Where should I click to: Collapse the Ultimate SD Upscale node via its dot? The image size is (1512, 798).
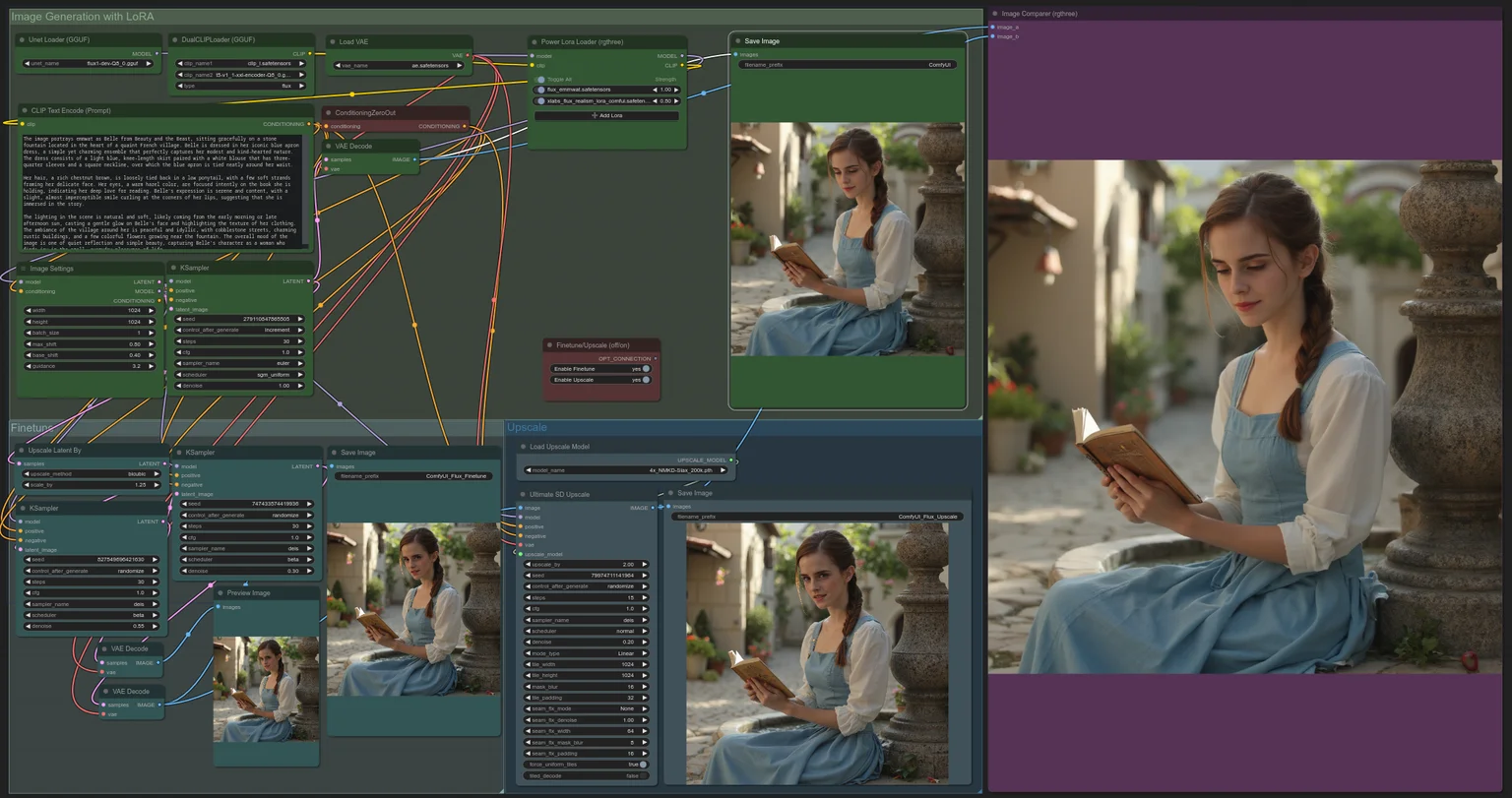tap(523, 495)
